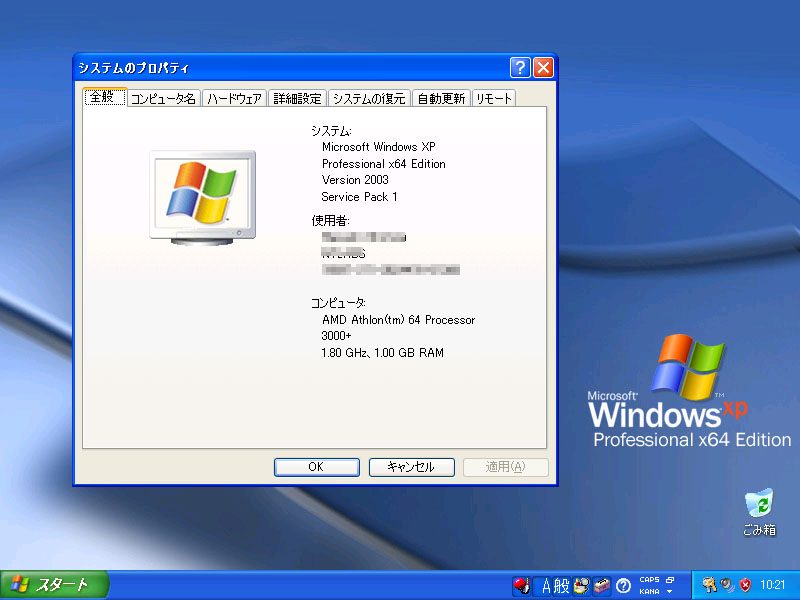800x600 pixels.
Task: Open the 詳細設定 tab
Action: (x=297, y=98)
